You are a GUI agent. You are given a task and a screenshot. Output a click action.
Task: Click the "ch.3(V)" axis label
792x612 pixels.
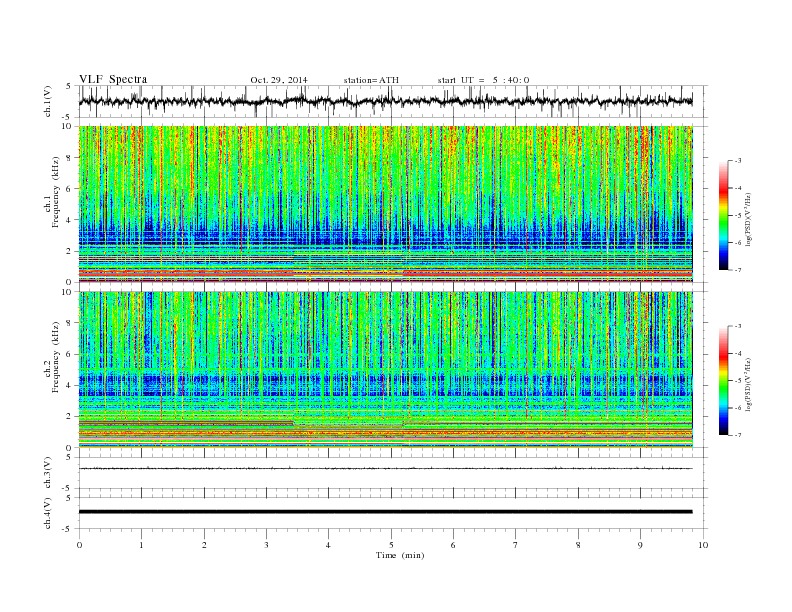[48, 472]
